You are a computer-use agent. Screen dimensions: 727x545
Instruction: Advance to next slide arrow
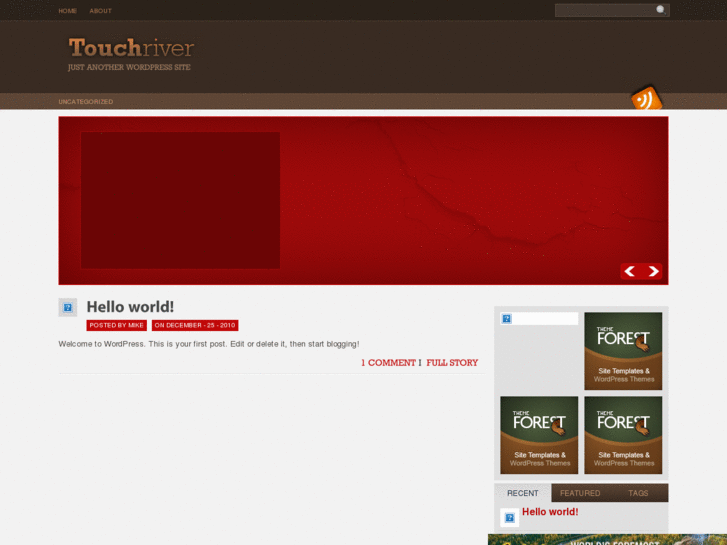(653, 271)
